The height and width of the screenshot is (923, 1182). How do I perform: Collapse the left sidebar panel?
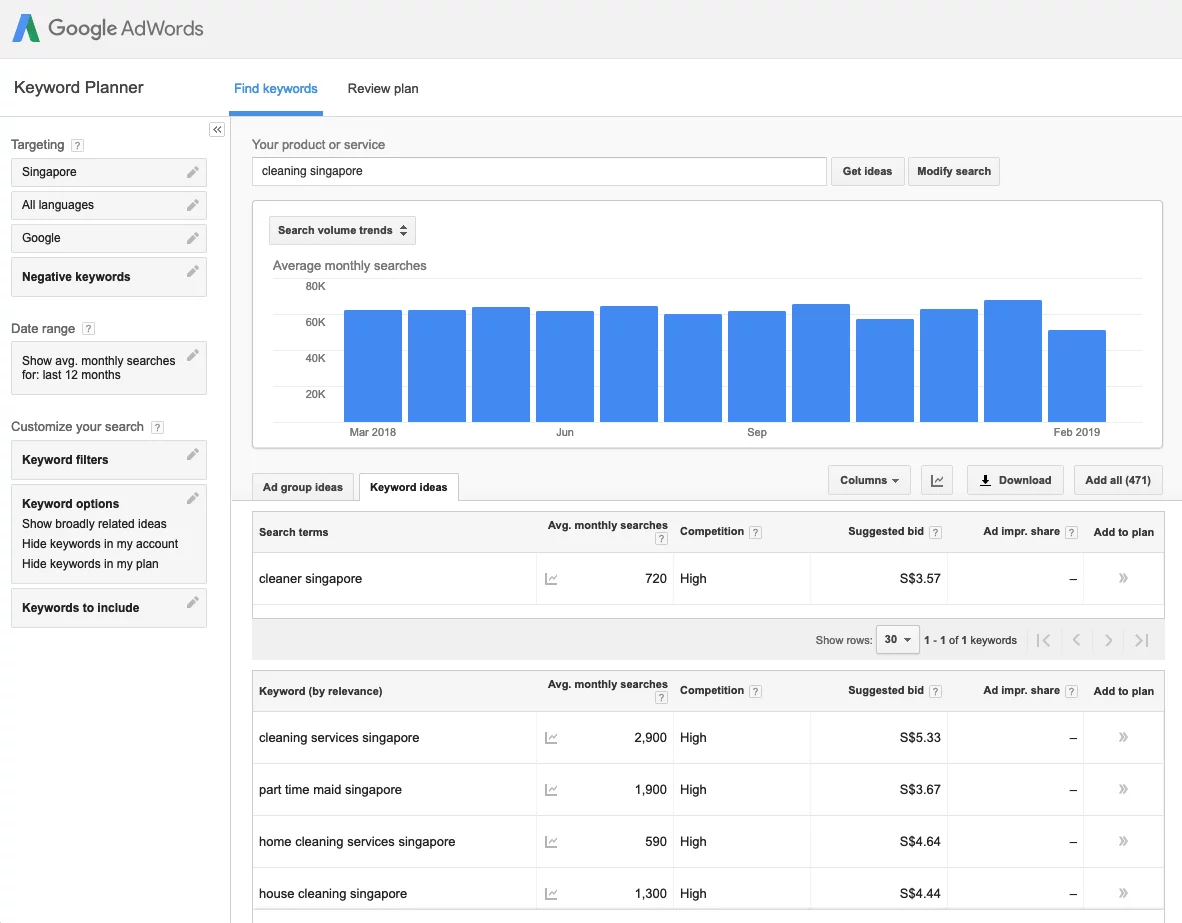(217, 130)
